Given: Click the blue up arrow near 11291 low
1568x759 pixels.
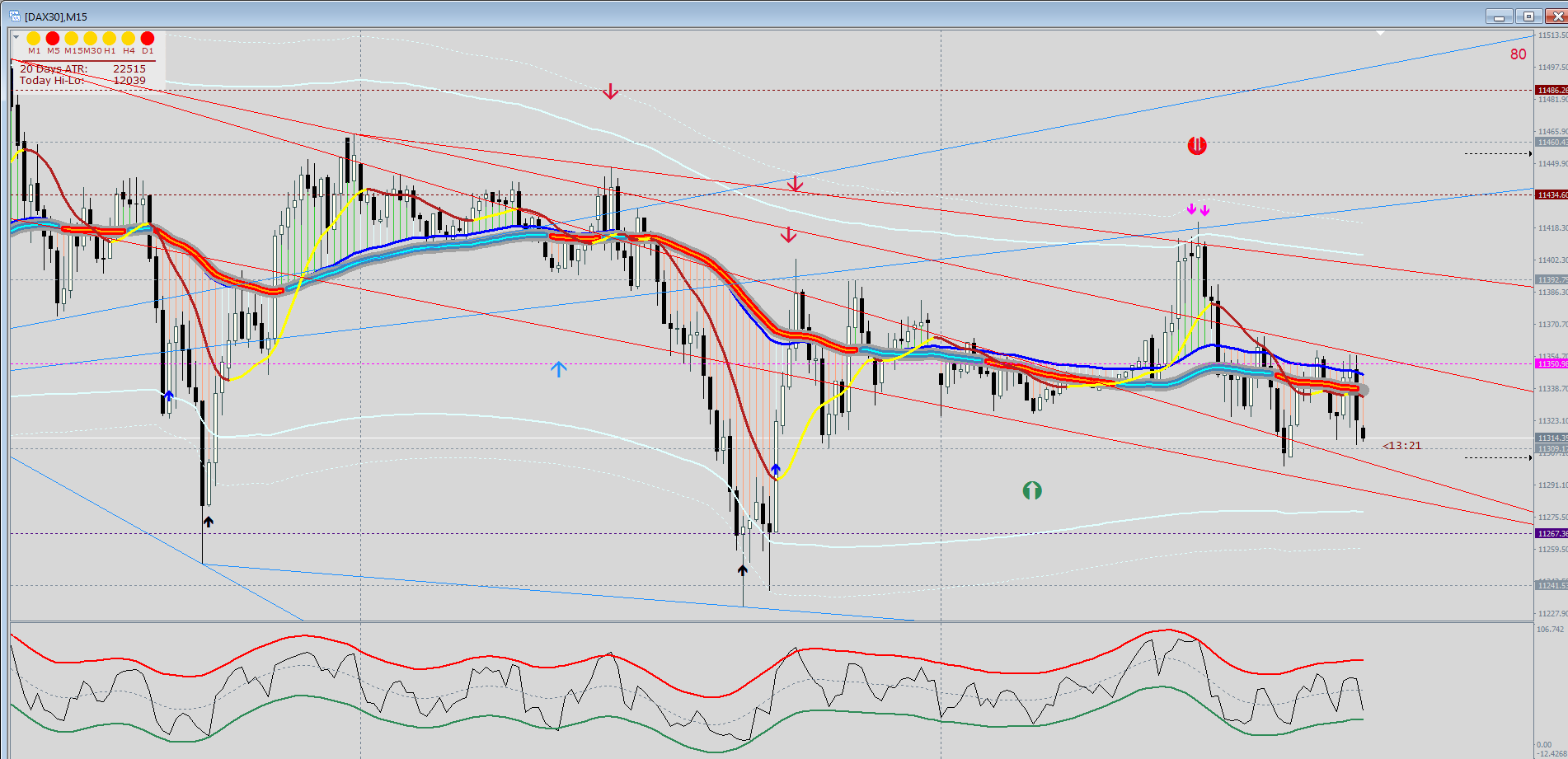Looking at the screenshot, I should 776,470.
